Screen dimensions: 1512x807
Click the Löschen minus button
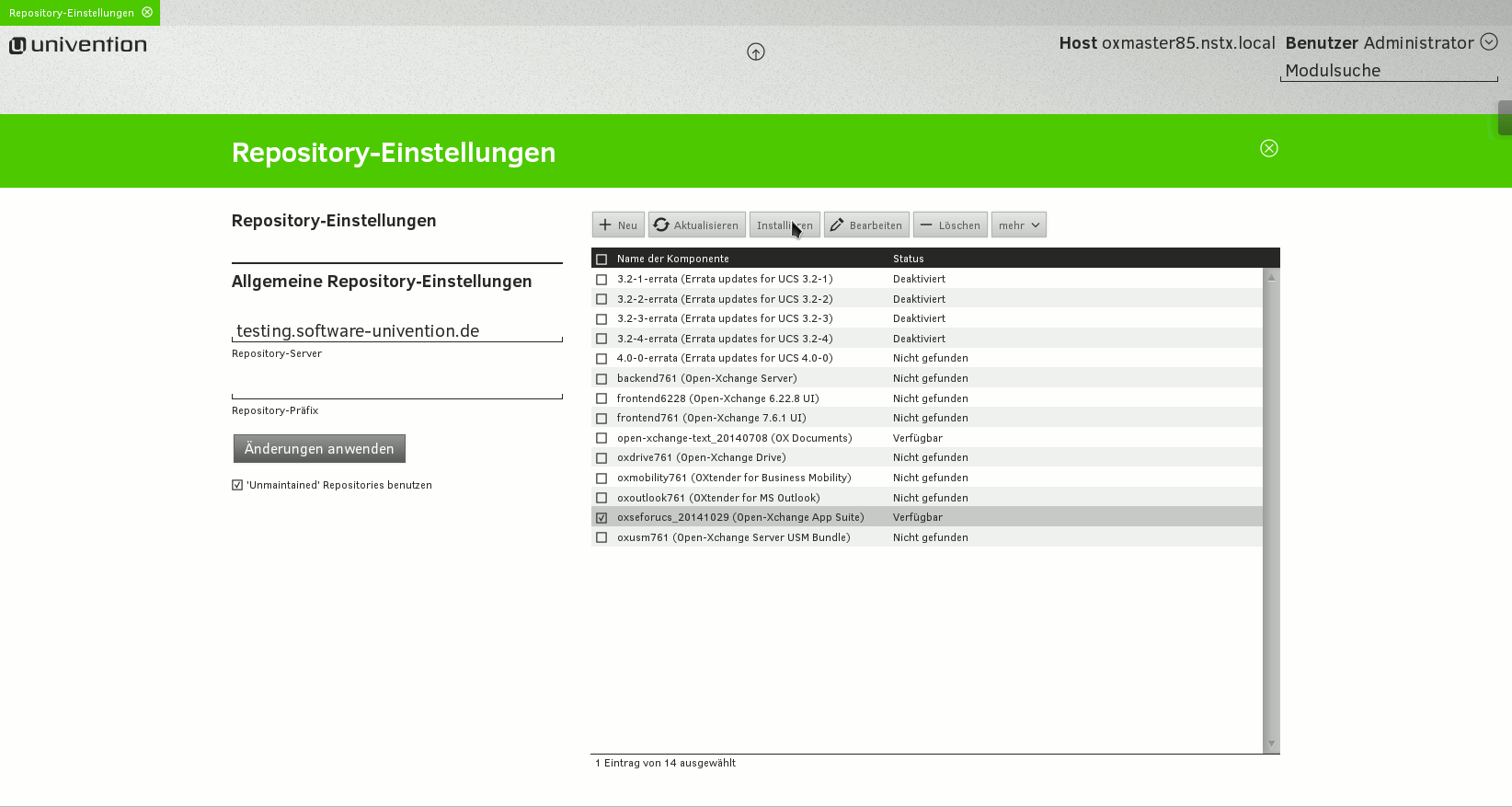point(950,225)
